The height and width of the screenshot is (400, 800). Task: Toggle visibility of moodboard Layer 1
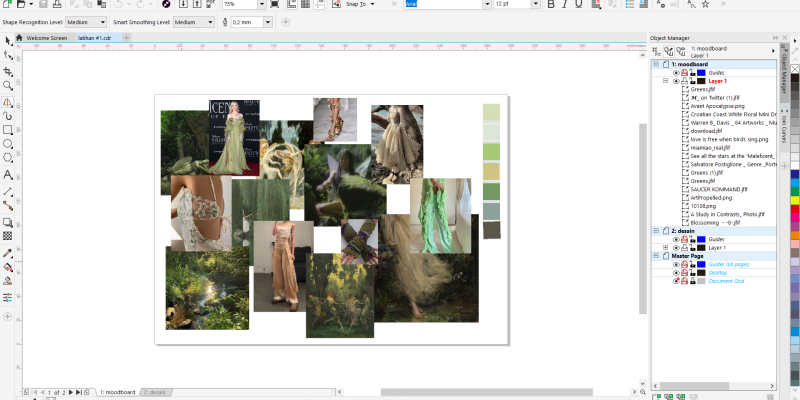click(x=676, y=81)
